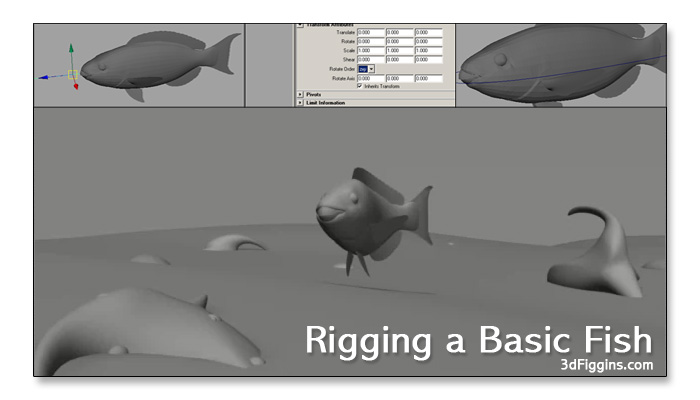Click the Rotate Axis Z field
Viewport: 700px width, 400px height.
429,78
